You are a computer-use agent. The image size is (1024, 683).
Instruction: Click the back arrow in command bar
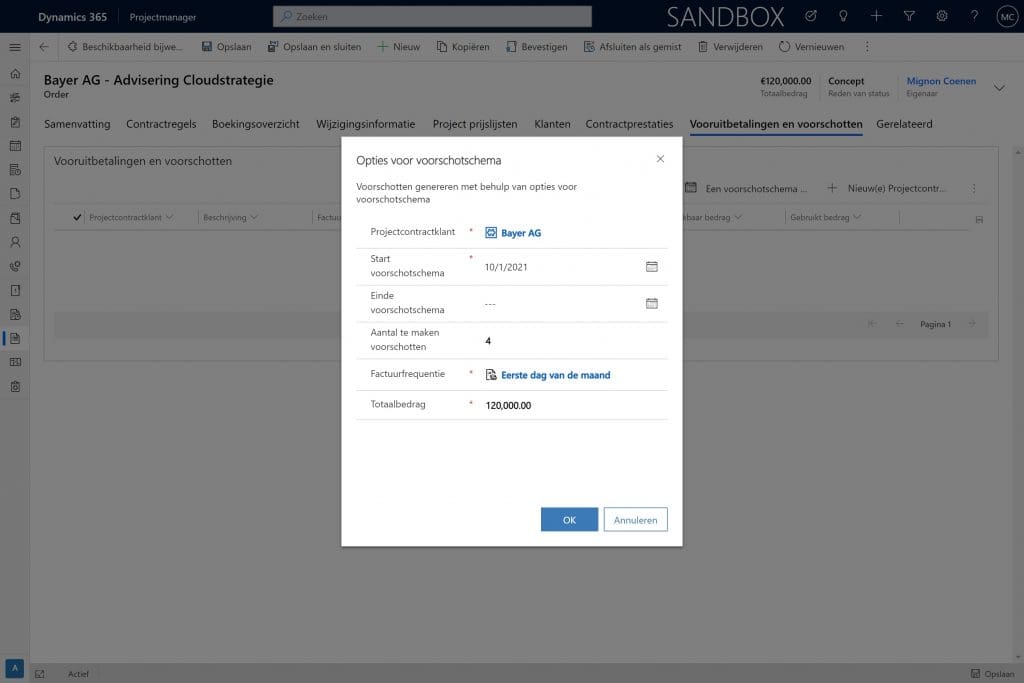pyautogui.click(x=44, y=47)
